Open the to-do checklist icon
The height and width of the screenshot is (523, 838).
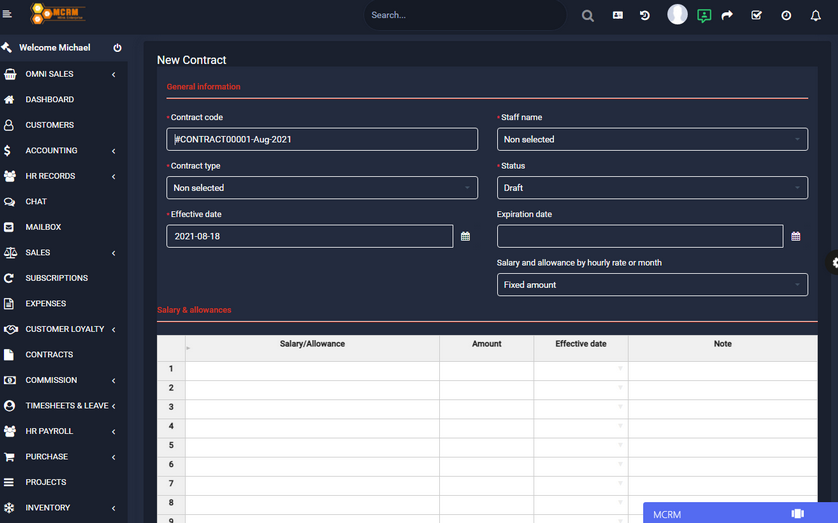[756, 15]
